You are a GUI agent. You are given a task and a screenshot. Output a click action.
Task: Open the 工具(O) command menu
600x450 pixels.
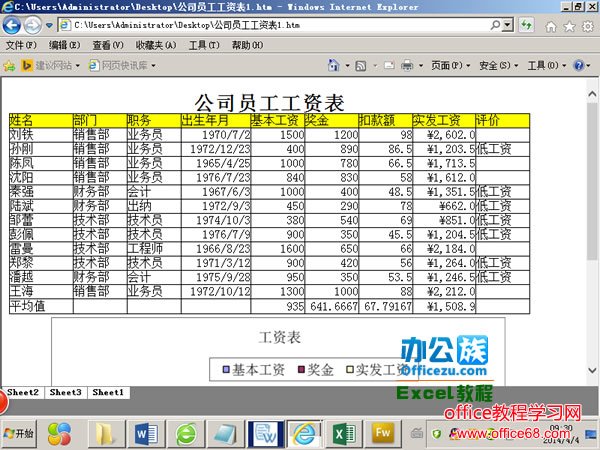tap(547, 65)
